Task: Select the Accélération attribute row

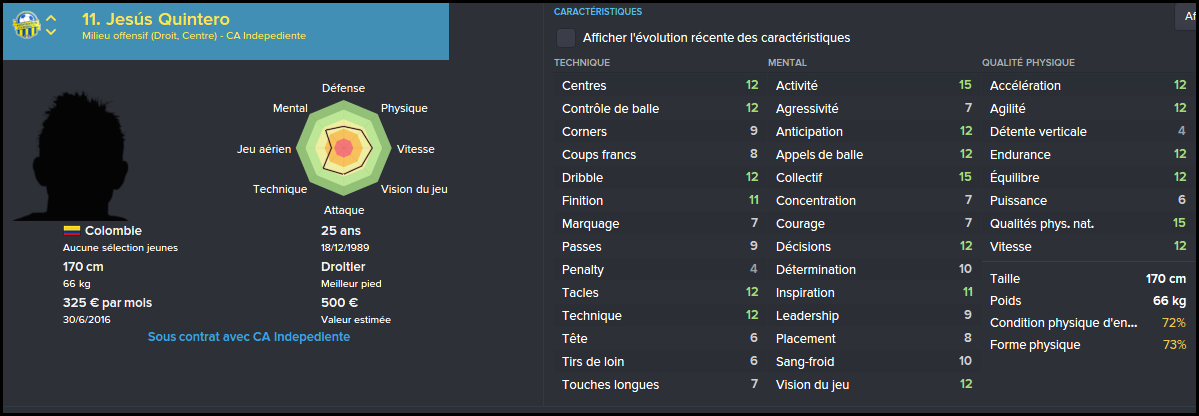Action: point(1087,86)
